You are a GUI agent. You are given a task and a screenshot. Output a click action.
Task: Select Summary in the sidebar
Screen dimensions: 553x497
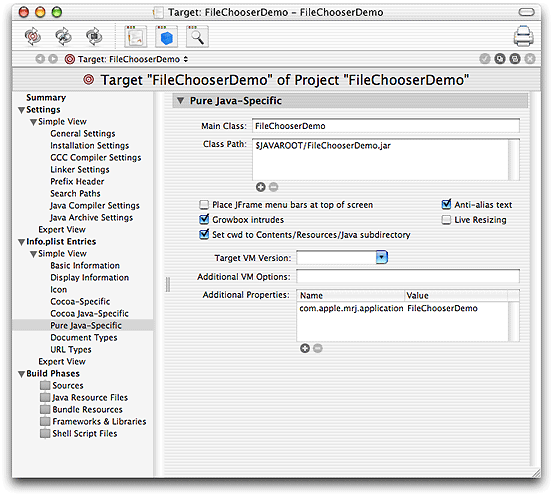(x=46, y=97)
